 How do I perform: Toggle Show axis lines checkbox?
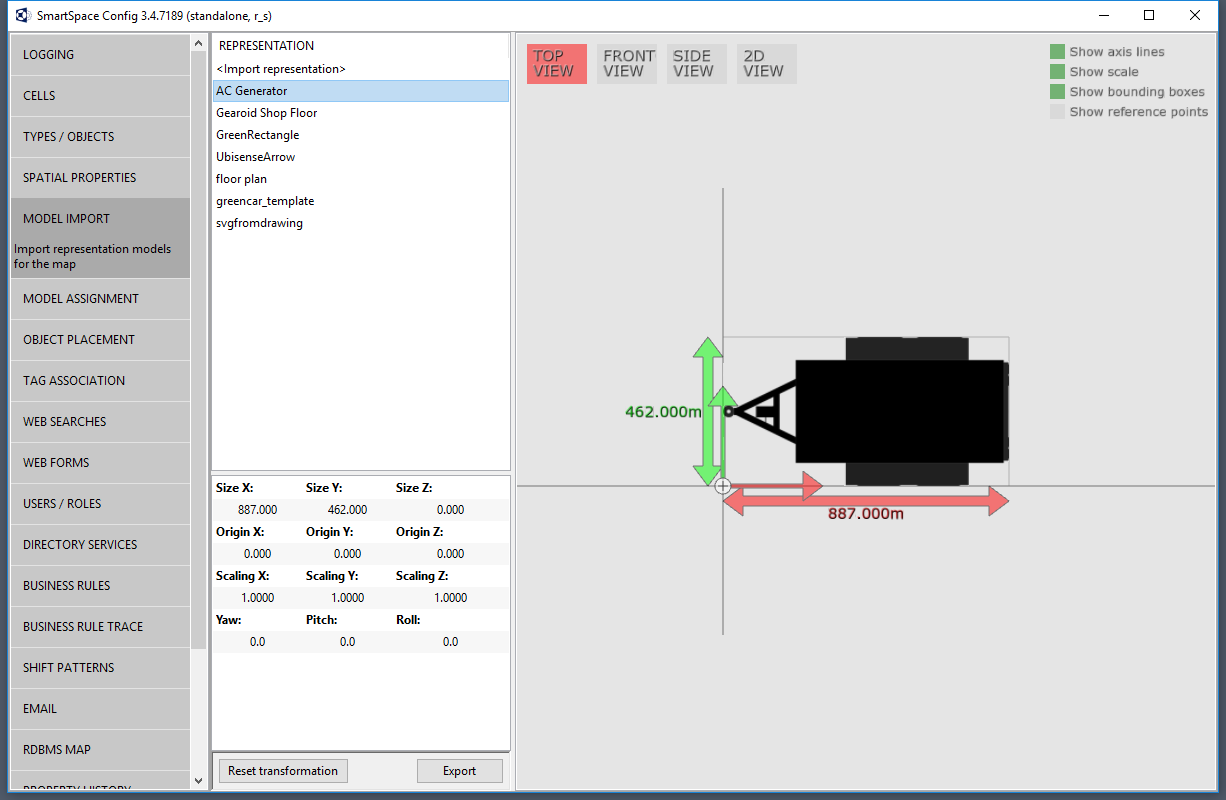coord(1057,52)
